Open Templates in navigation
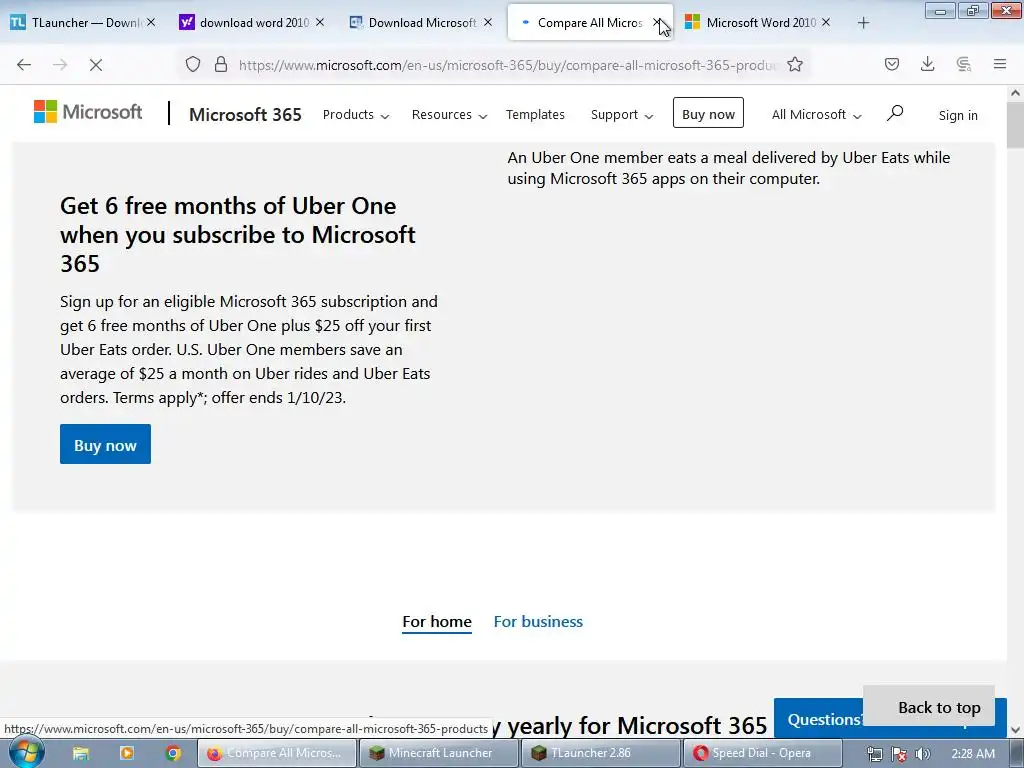This screenshot has width=1024, height=768. (535, 115)
